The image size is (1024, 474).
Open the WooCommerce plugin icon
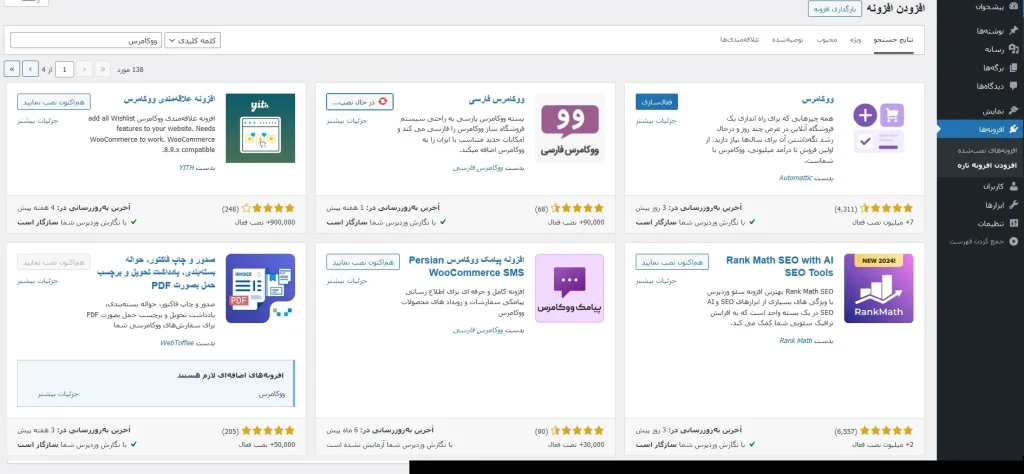click(878, 128)
